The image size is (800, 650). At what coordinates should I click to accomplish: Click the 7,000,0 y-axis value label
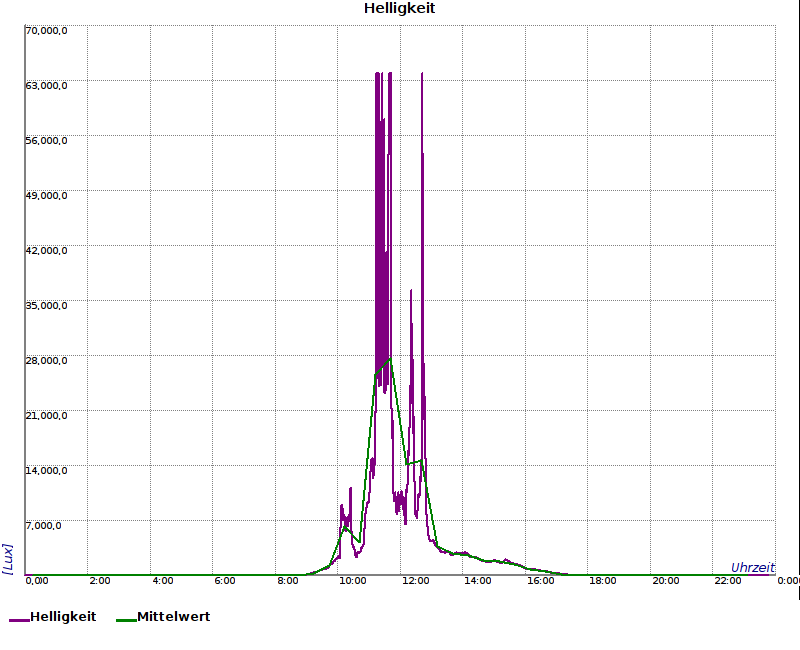pyautogui.click(x=44, y=526)
